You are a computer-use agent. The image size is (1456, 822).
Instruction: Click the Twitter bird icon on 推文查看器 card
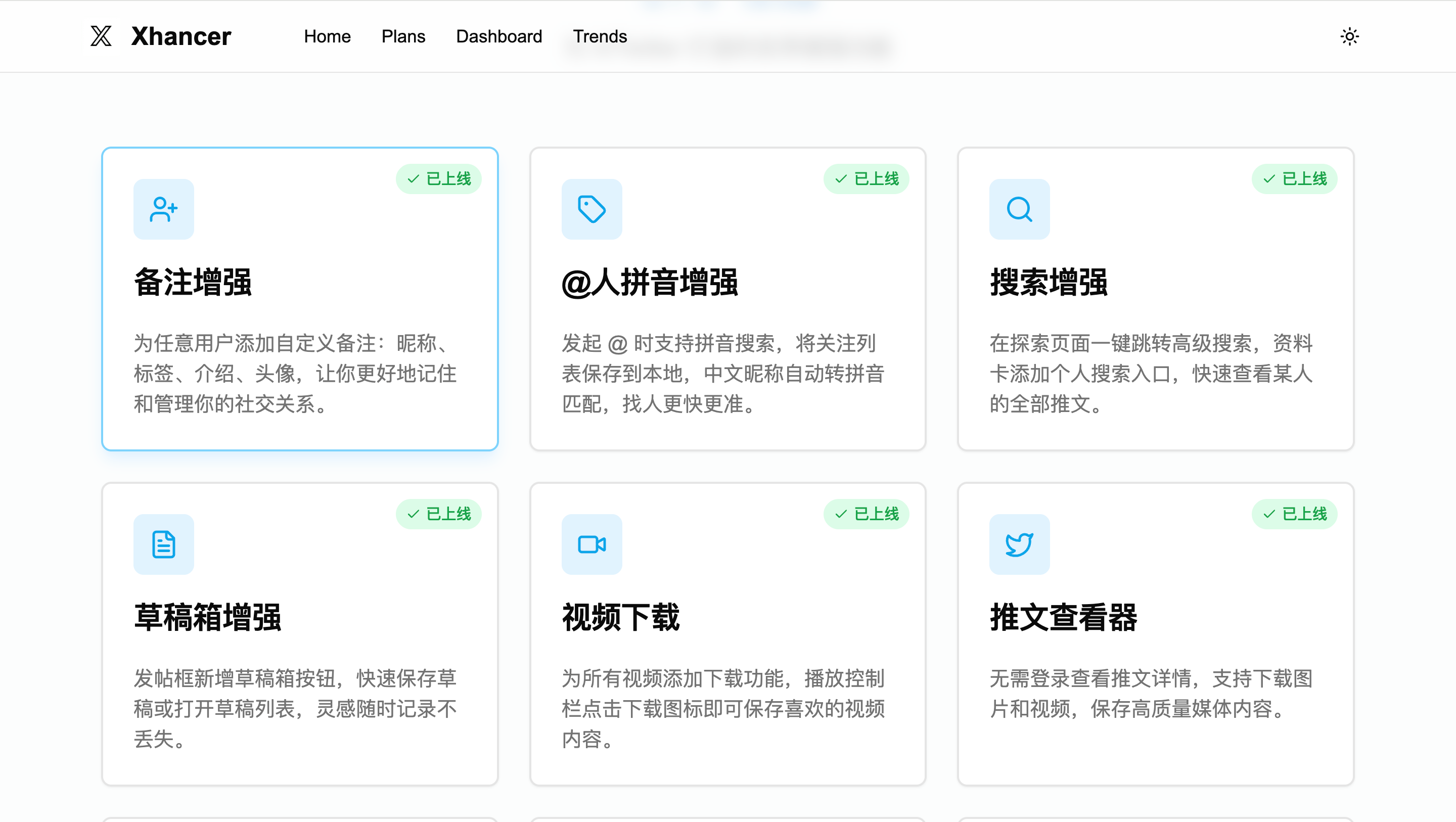pyautogui.click(x=1019, y=544)
